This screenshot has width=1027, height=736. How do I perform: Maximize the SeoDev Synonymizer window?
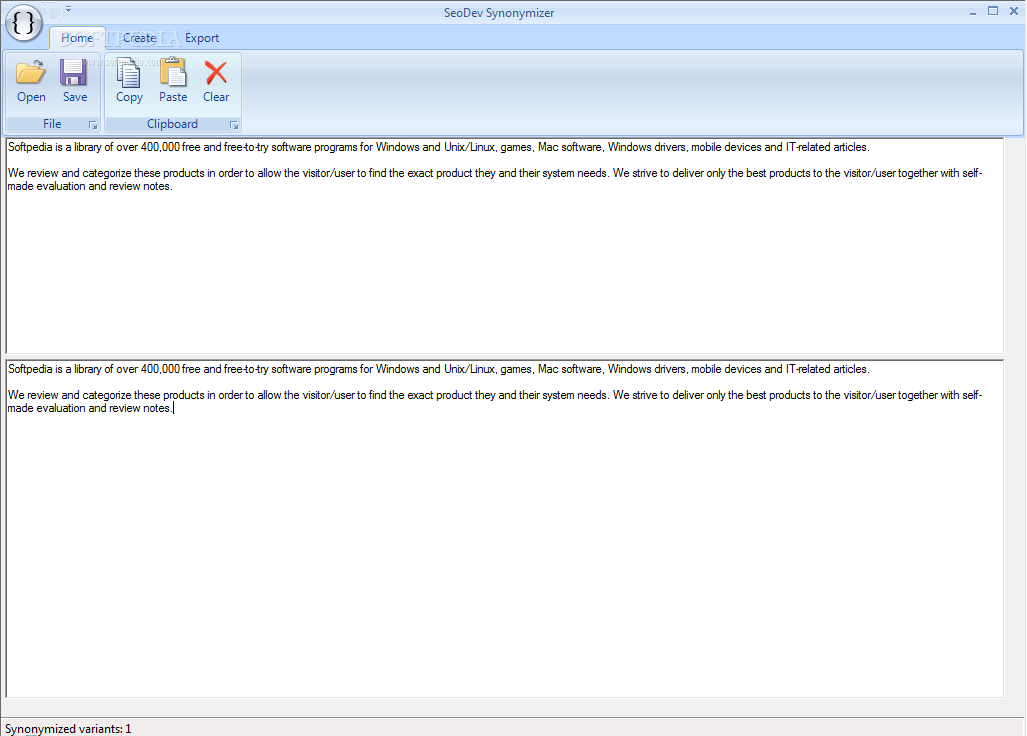point(993,11)
